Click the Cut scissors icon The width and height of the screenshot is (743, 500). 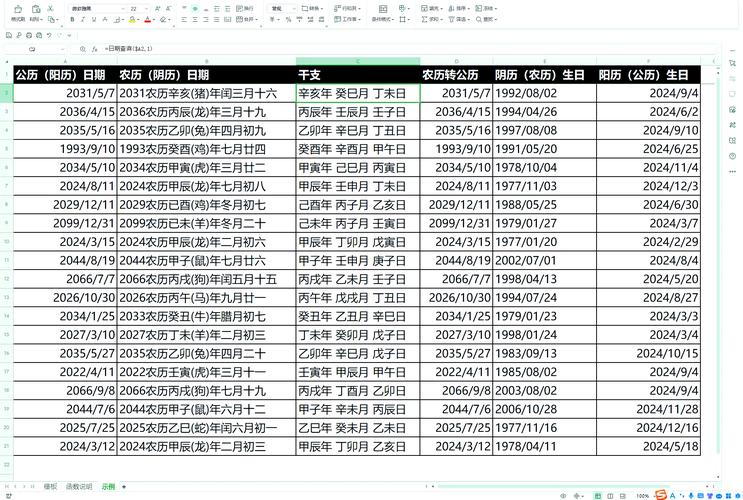(x=50, y=9)
